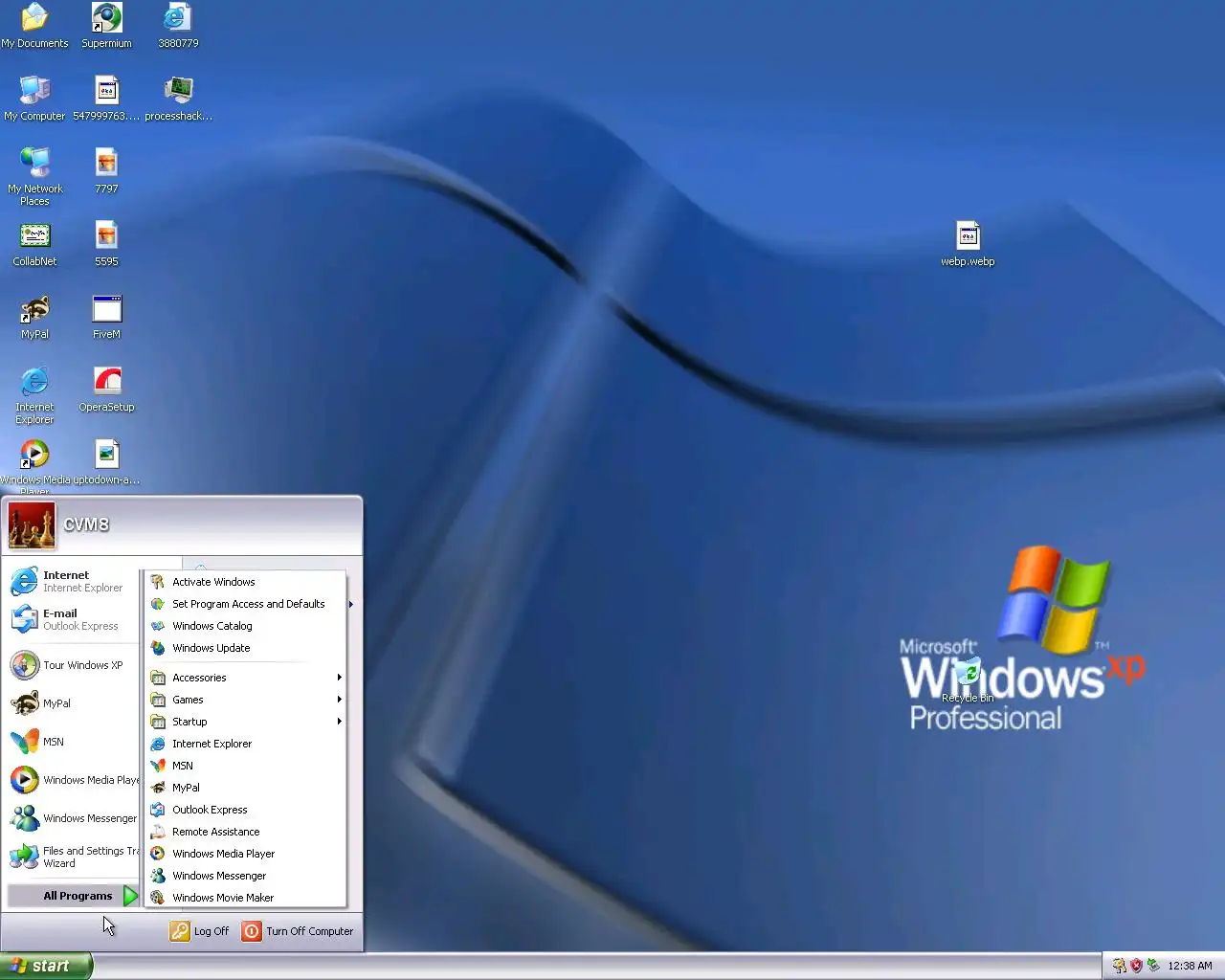Select the 7797 desktop file icon
Screen dimensions: 1225x980
point(106,171)
